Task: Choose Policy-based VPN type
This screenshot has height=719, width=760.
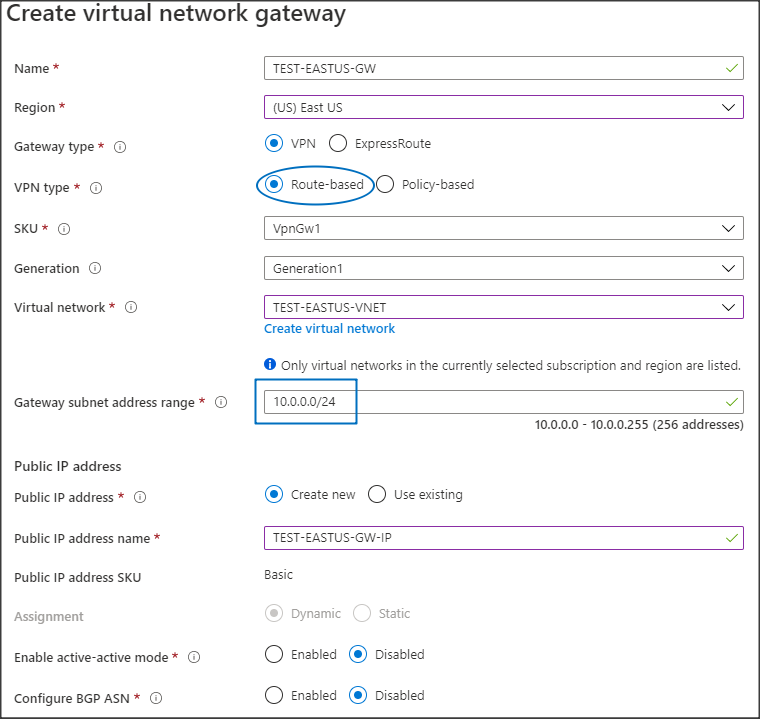Action: click(385, 185)
